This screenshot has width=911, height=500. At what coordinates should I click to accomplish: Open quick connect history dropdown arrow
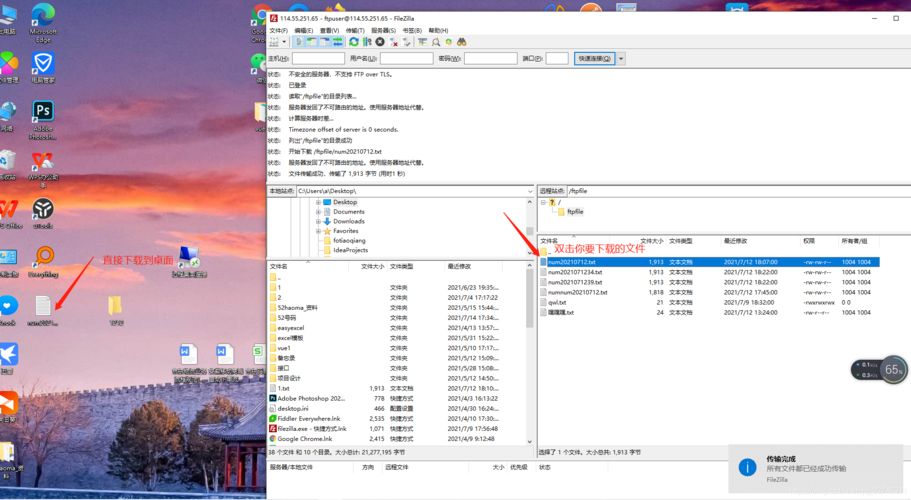coord(621,58)
